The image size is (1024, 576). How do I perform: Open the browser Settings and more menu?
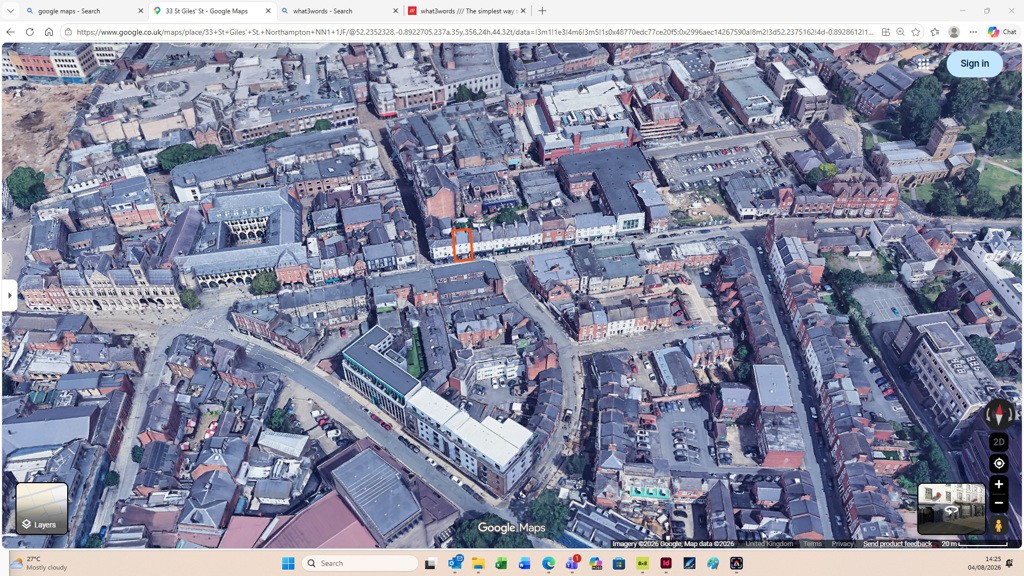tap(973, 31)
